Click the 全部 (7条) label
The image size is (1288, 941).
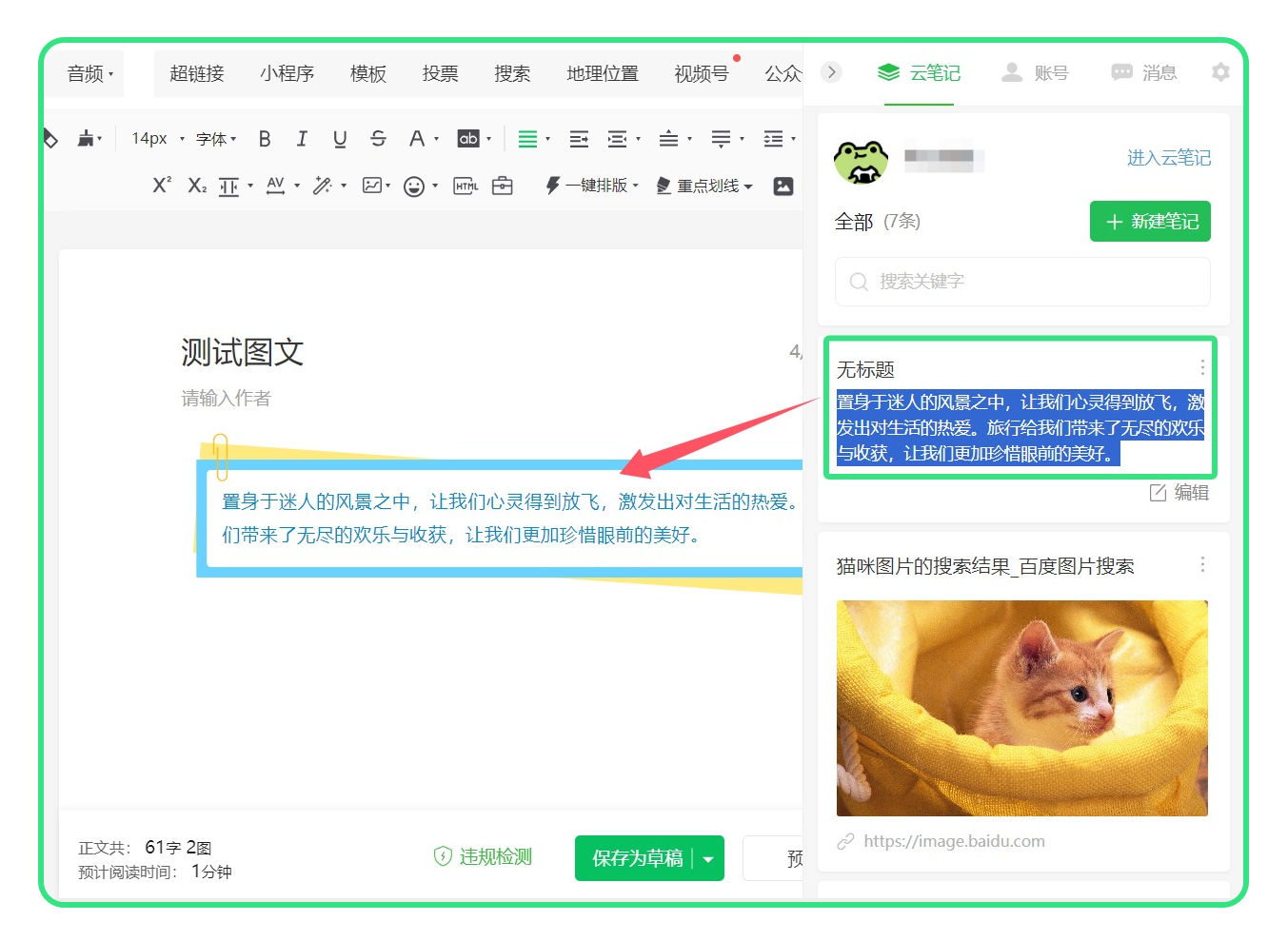pos(877,222)
